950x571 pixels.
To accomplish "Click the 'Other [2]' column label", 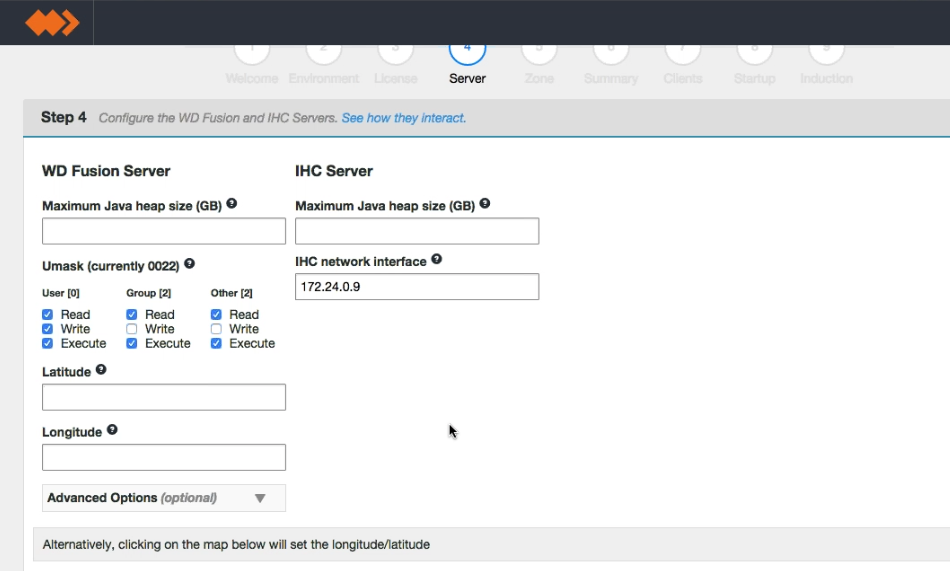I will point(231,293).
